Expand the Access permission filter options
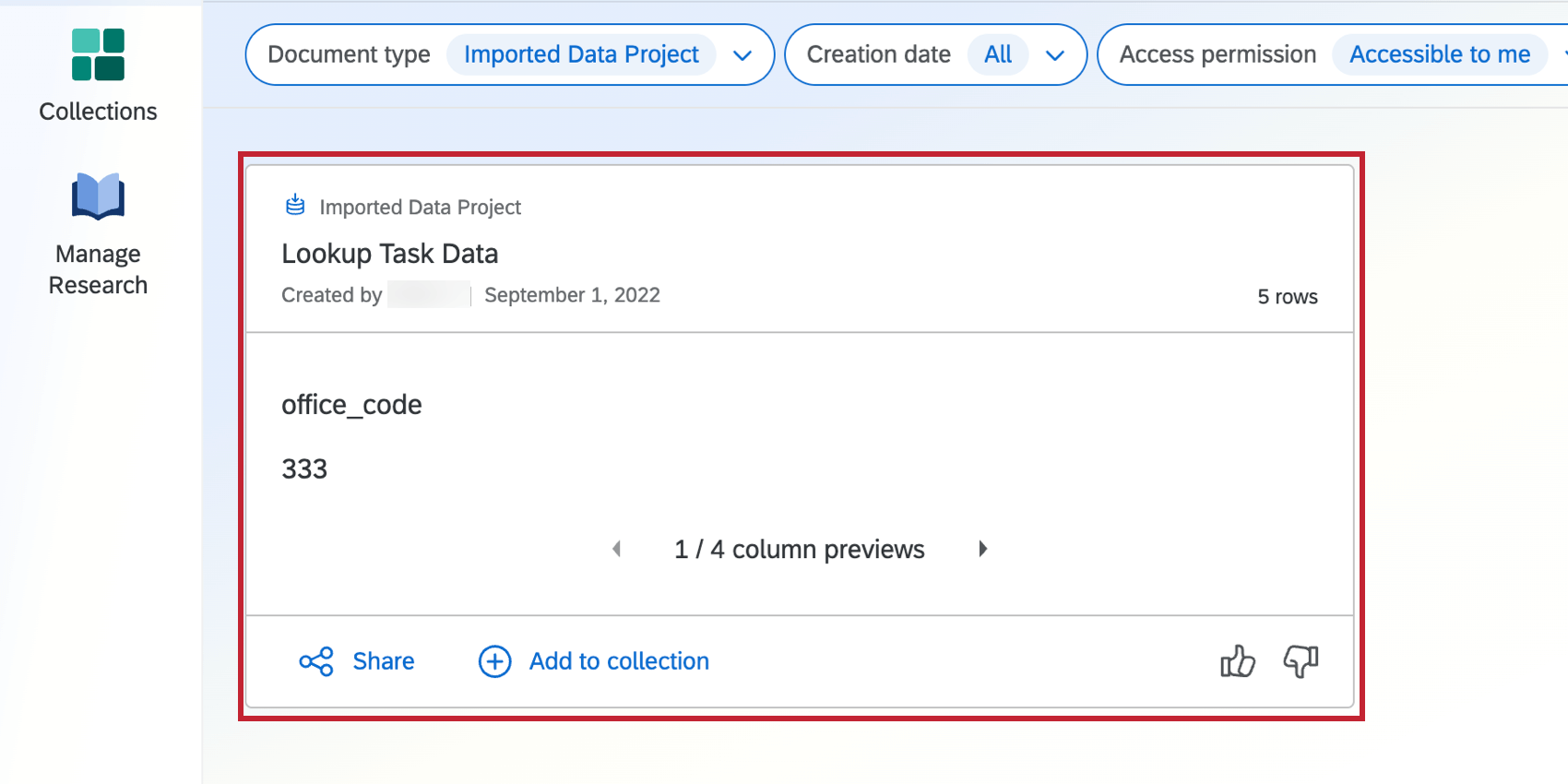 [x=1562, y=54]
